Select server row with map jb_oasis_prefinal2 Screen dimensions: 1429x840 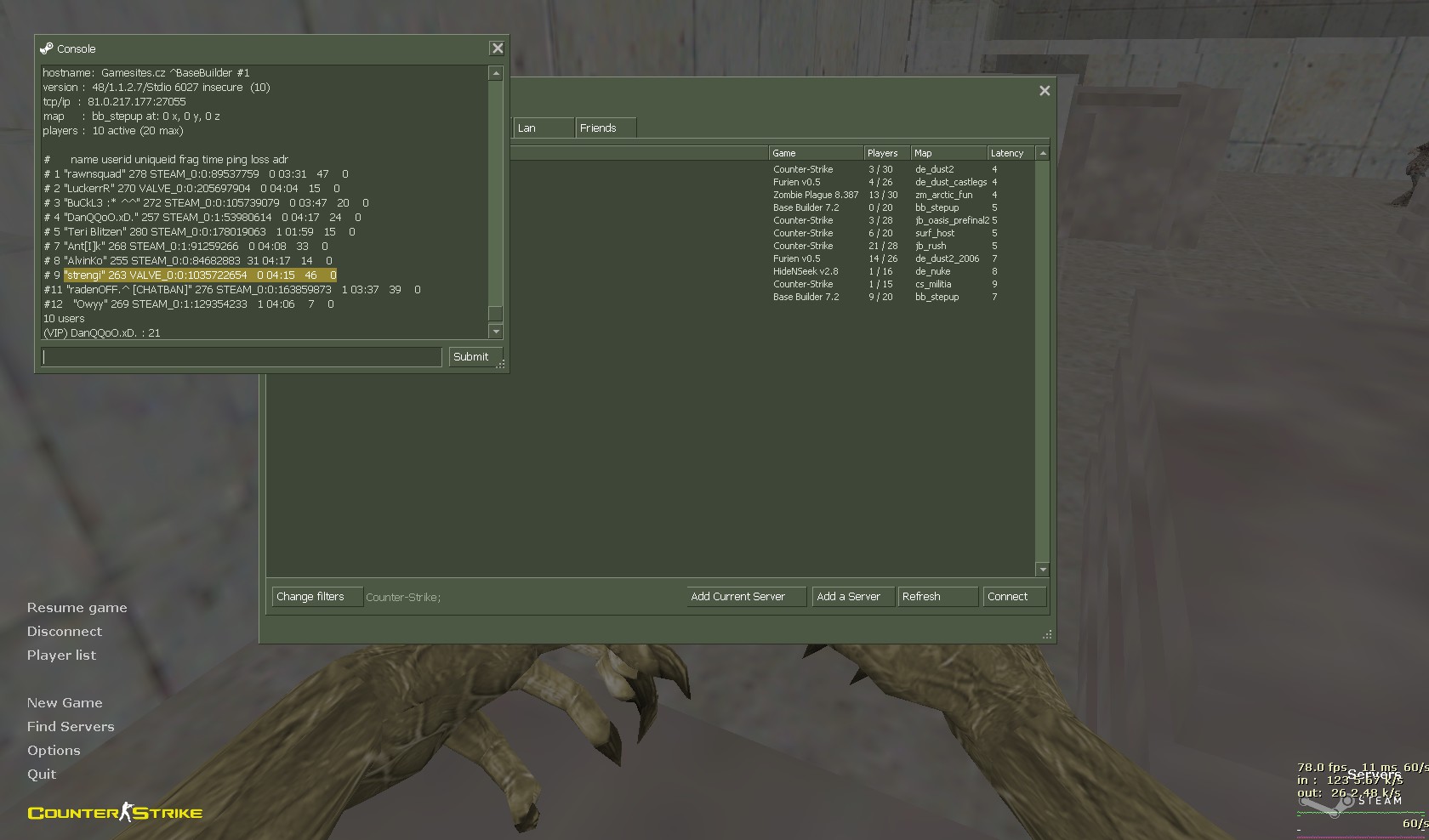[x=651, y=220]
